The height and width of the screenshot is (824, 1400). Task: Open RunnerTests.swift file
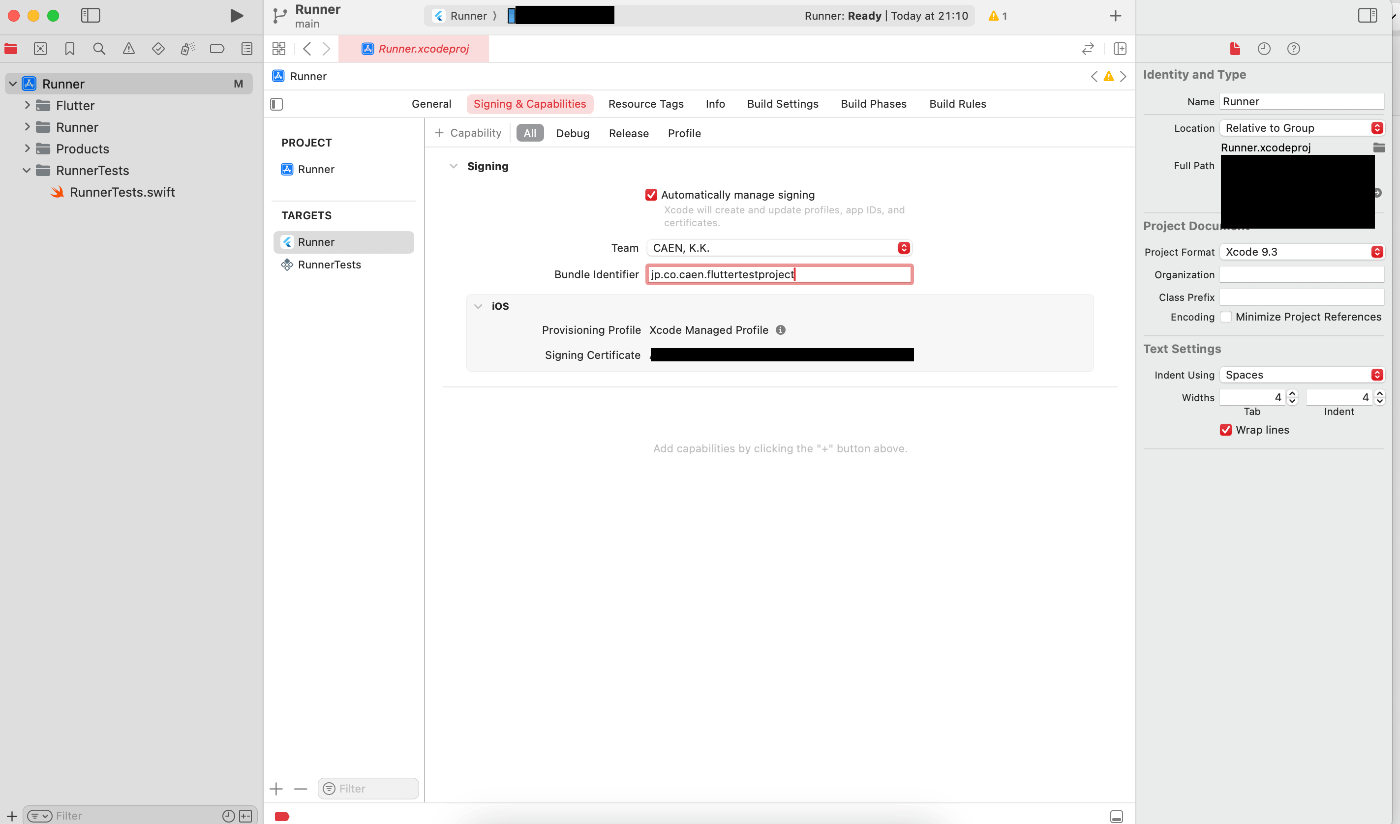pos(122,192)
